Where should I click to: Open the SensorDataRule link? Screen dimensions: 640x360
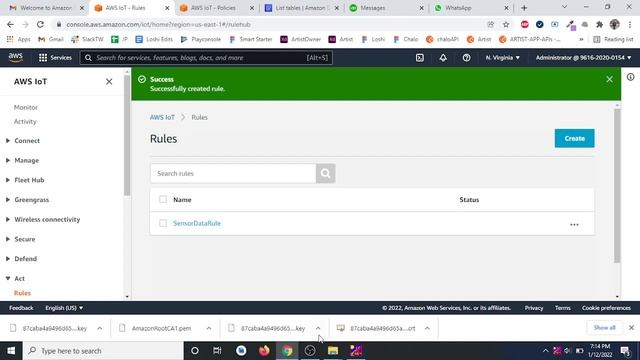pyautogui.click(x=197, y=223)
